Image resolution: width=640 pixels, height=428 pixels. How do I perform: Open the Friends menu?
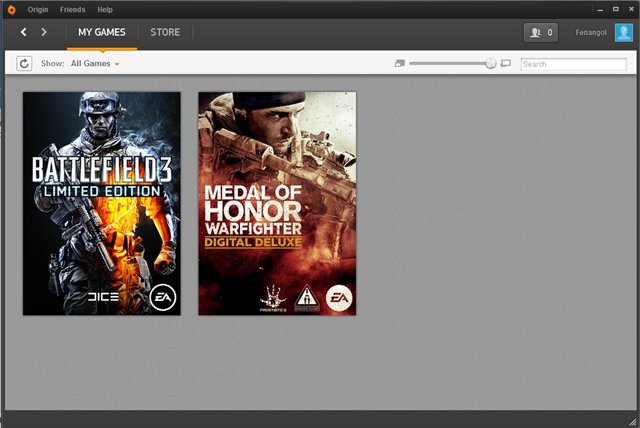tap(72, 10)
